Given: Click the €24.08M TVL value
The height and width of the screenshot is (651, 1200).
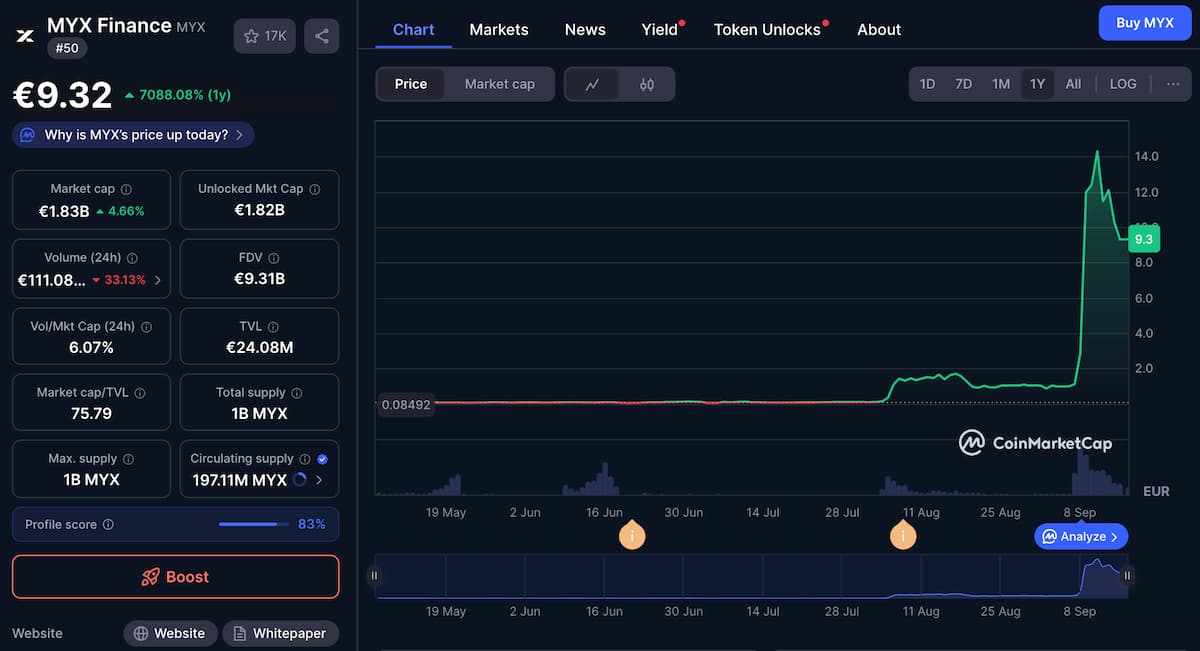Looking at the screenshot, I should [259, 348].
